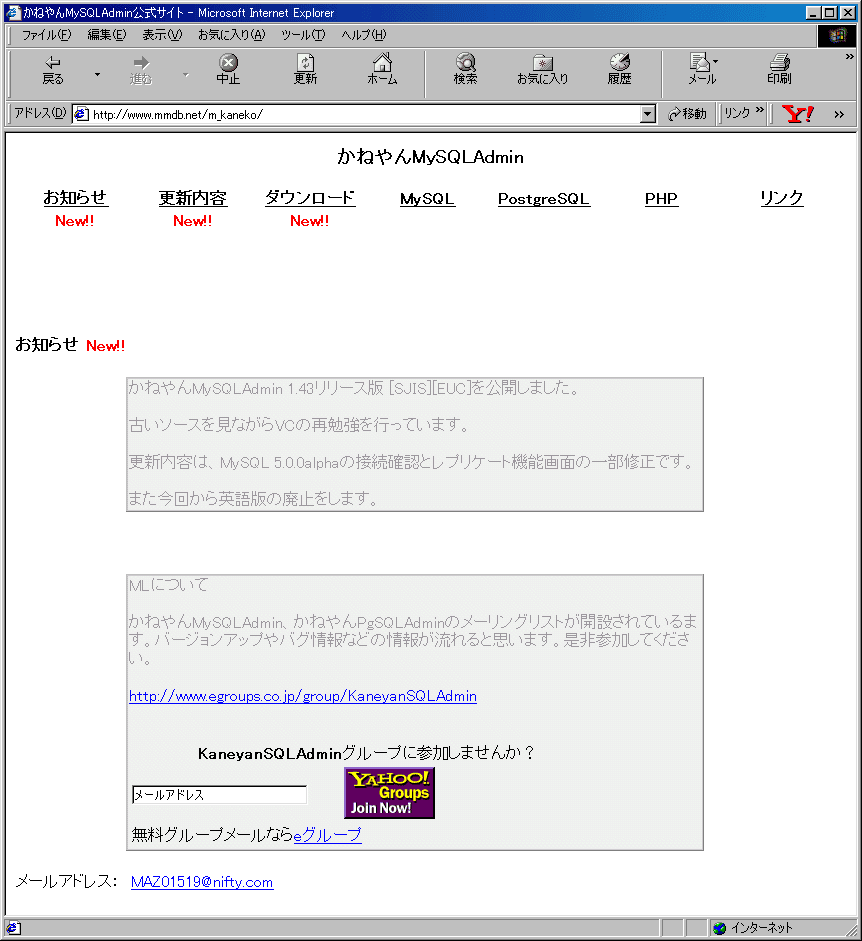862x941 pixels.
Task: Click the red New!! under the top お知らせ link
Action: click(74, 221)
